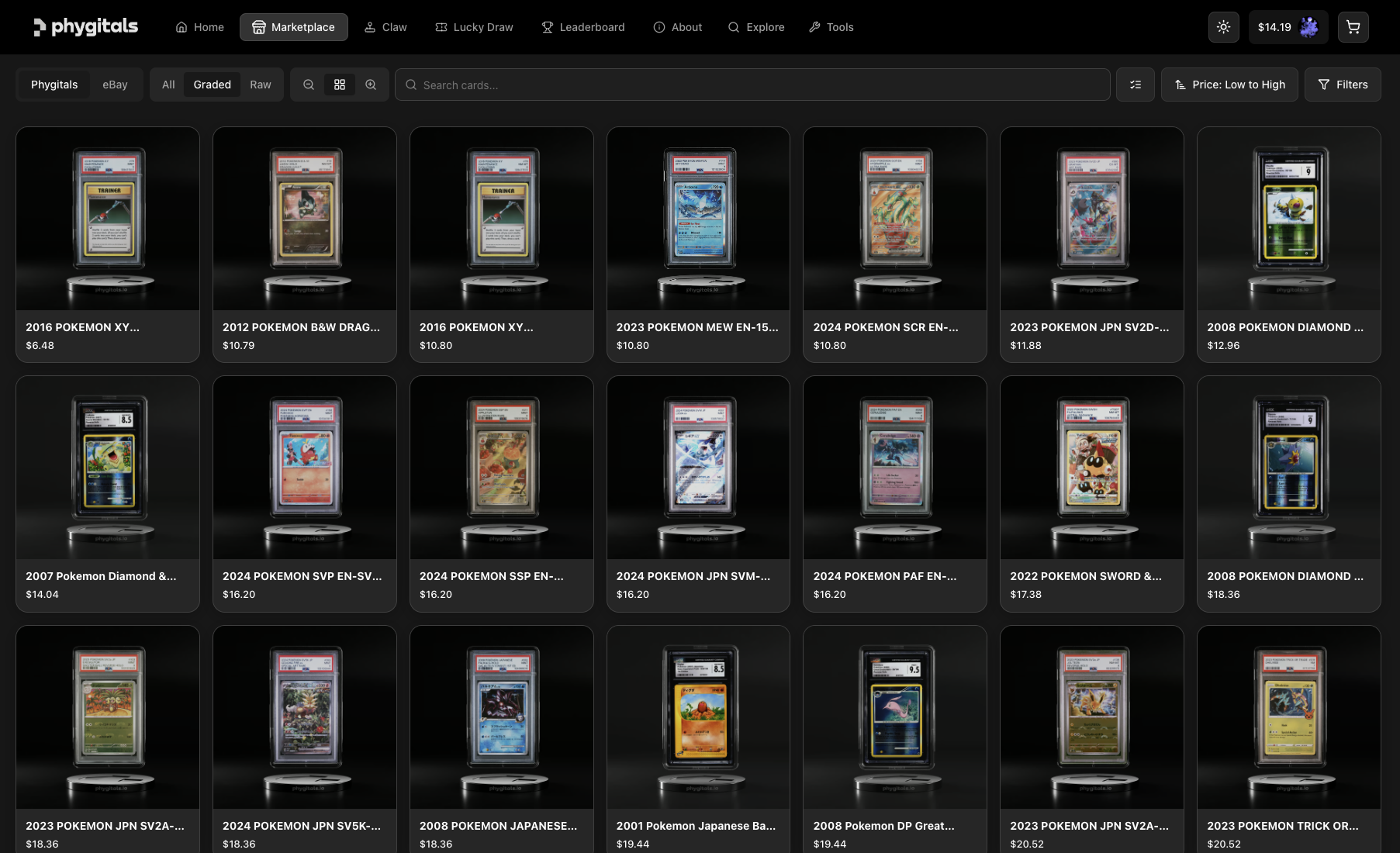Open 2023 Pokemon Trick Or card
This screenshot has height=853, width=1400.
click(x=1289, y=739)
